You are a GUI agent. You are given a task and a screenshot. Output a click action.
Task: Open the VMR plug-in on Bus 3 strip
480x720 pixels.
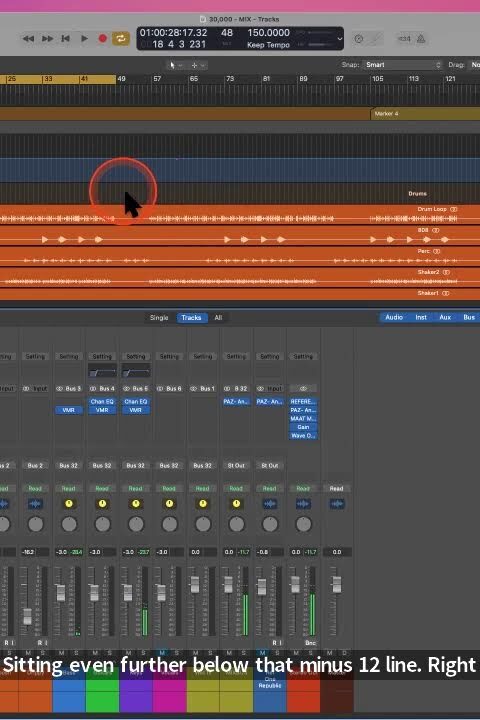(68, 410)
